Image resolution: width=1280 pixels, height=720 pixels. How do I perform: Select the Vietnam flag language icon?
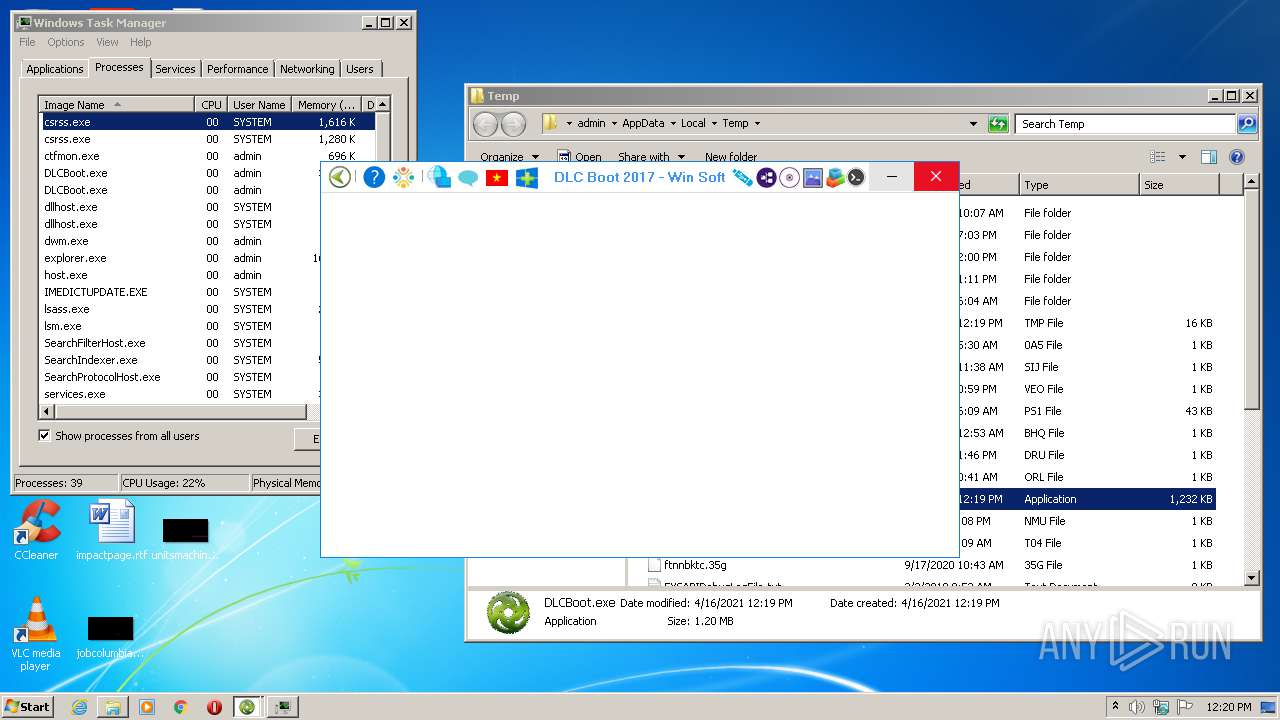pyautogui.click(x=497, y=177)
